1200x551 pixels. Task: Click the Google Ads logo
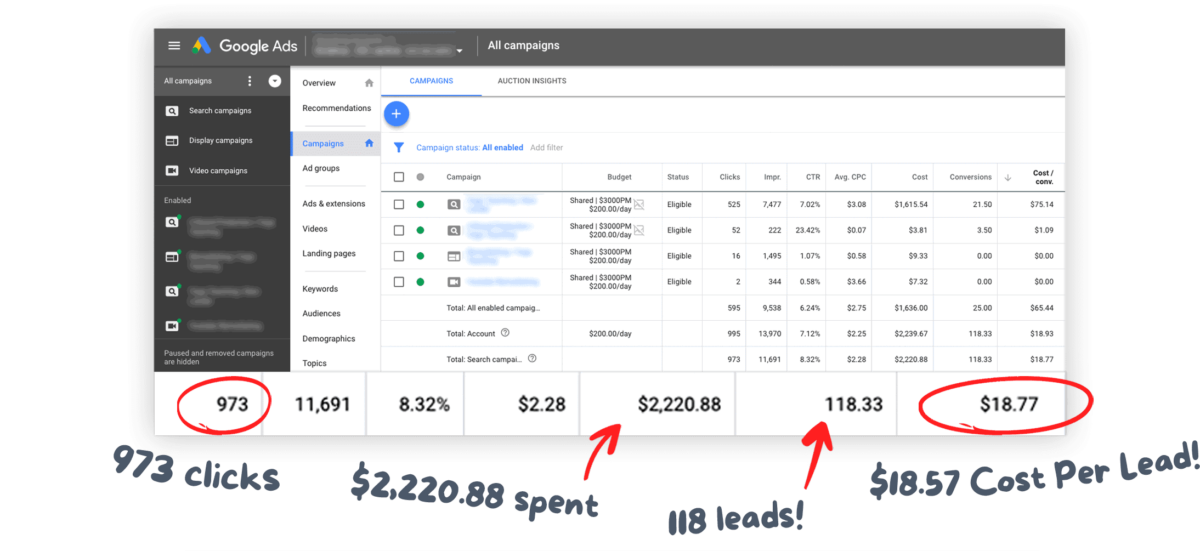202,46
